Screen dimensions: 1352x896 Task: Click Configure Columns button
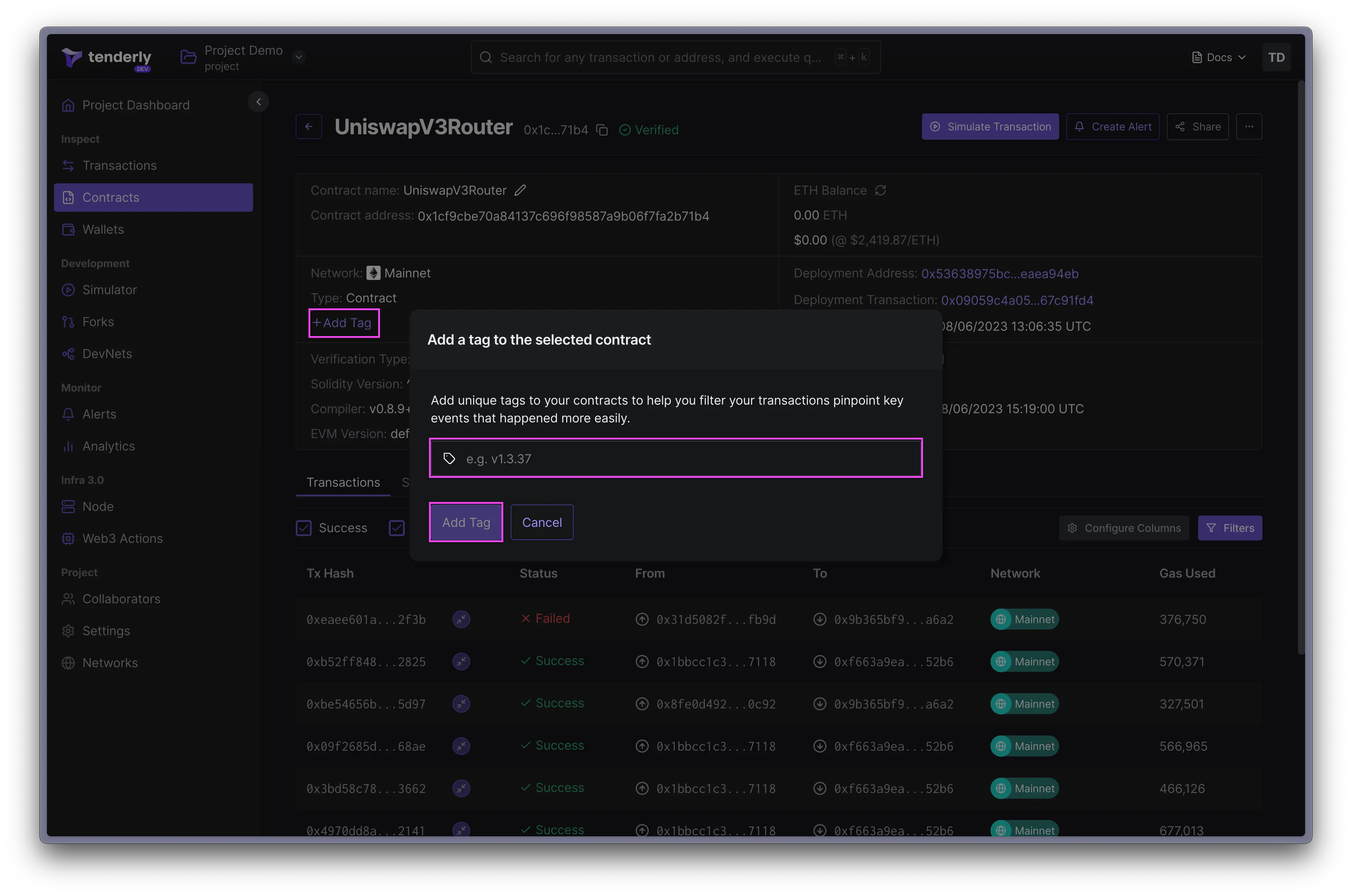coord(1124,528)
